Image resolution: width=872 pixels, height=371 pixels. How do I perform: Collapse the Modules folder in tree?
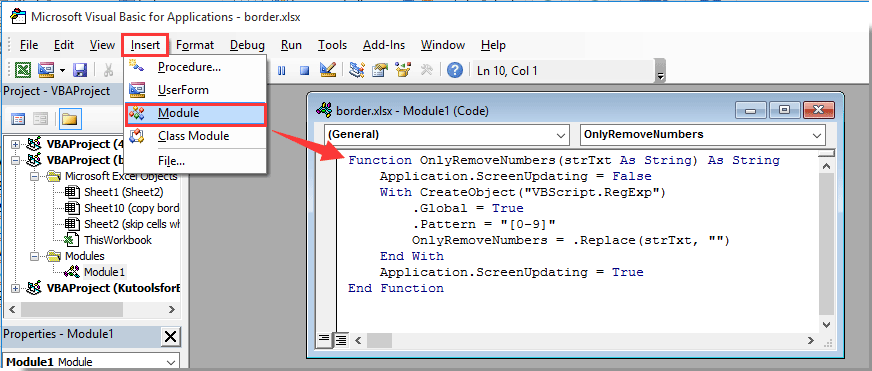coord(35,256)
